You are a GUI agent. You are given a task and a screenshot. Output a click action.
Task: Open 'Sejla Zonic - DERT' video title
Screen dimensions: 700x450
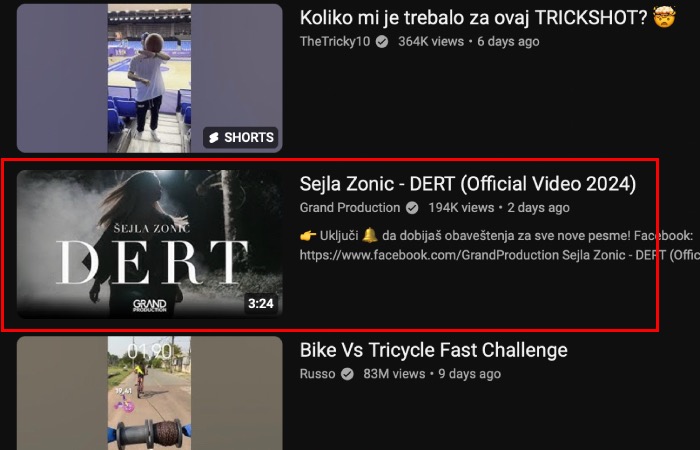click(468, 184)
